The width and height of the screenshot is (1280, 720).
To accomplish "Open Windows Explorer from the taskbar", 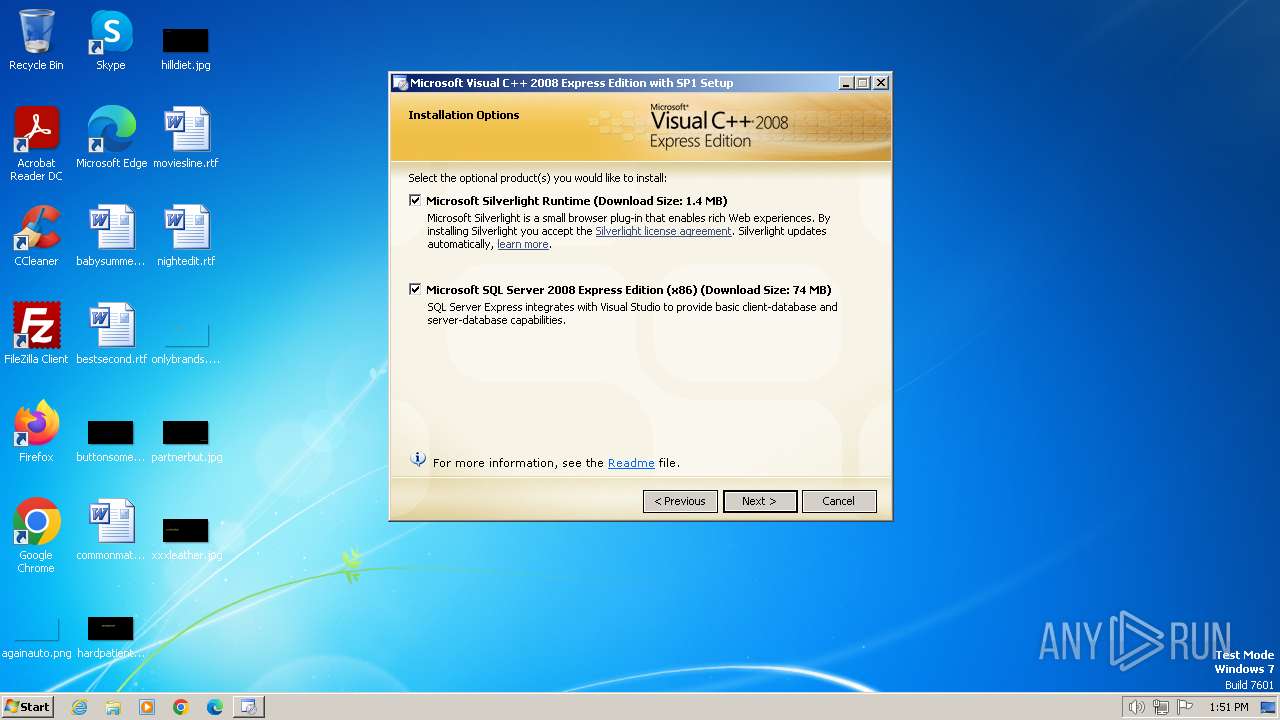I will pos(113,707).
